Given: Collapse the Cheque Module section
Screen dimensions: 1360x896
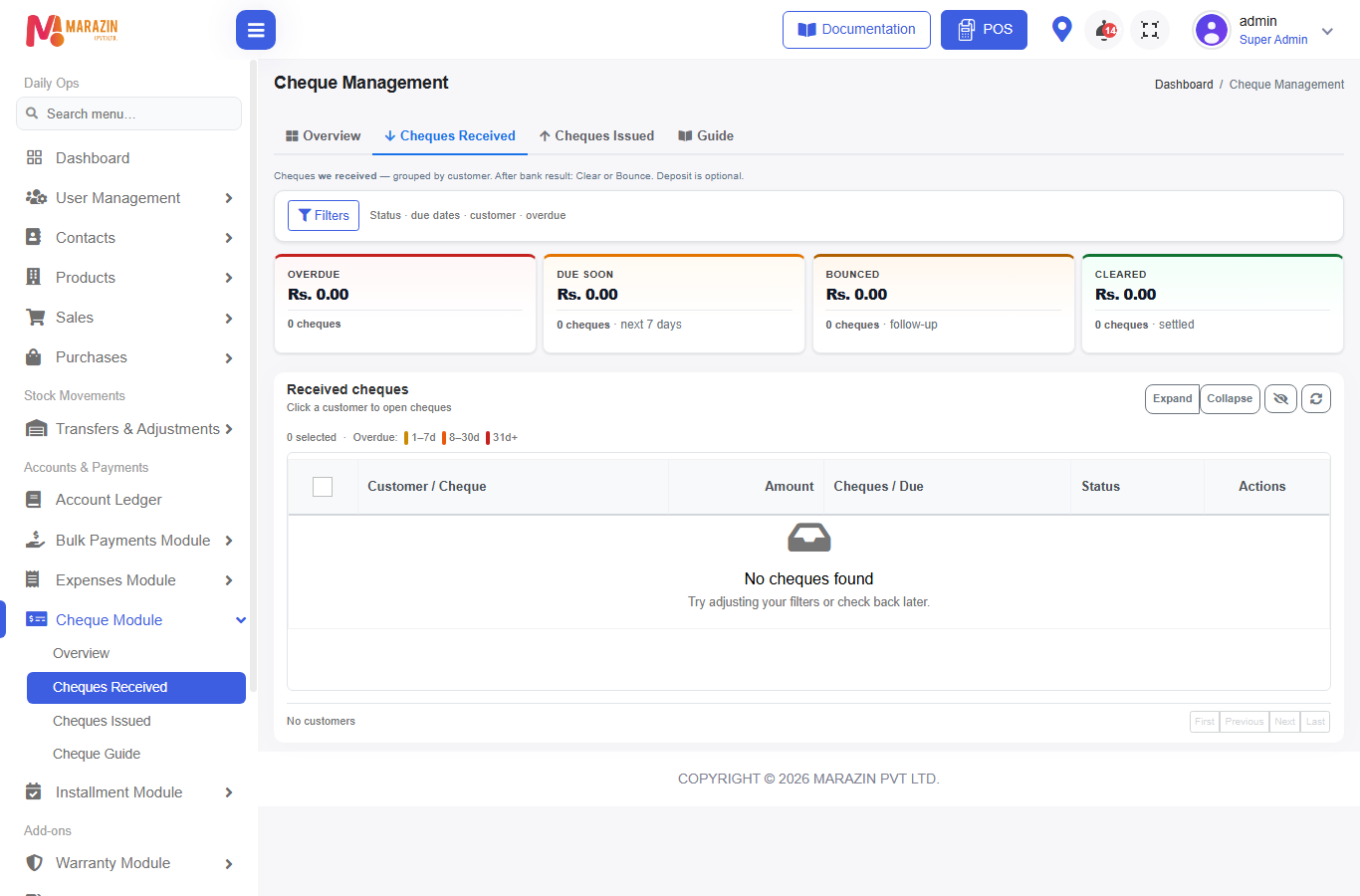Looking at the screenshot, I should click(240, 620).
